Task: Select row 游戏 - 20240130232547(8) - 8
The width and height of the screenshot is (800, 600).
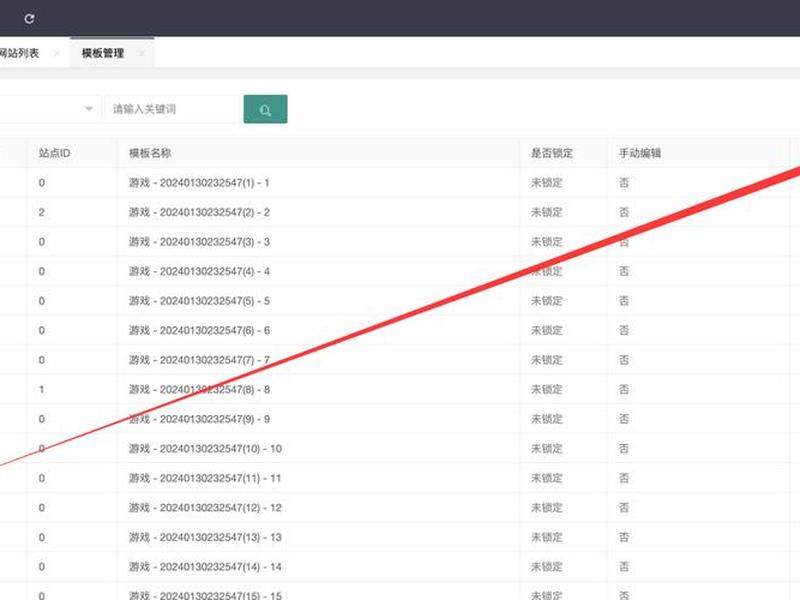Action: pos(400,390)
